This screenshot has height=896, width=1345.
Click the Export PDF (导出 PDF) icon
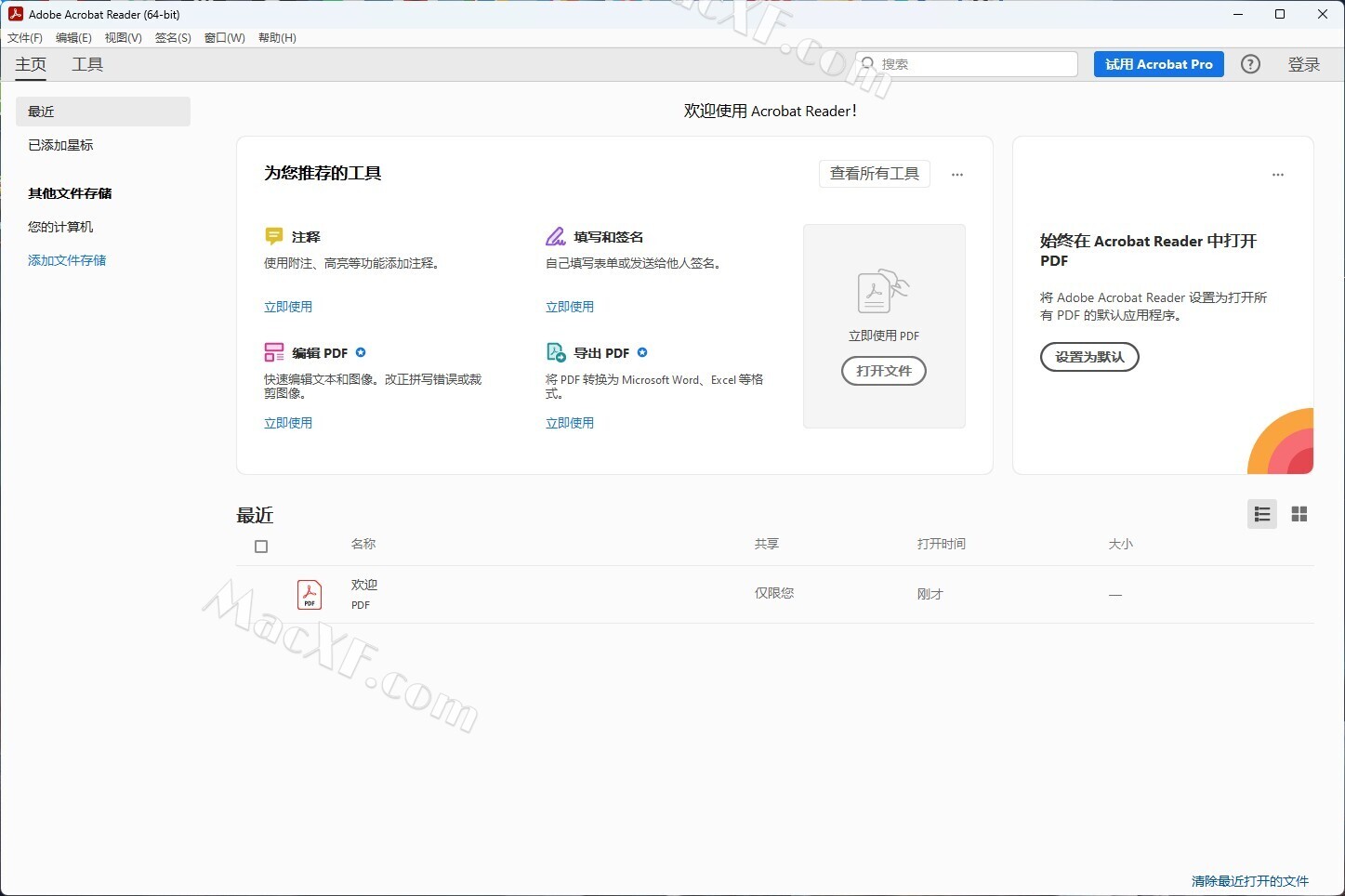(556, 352)
